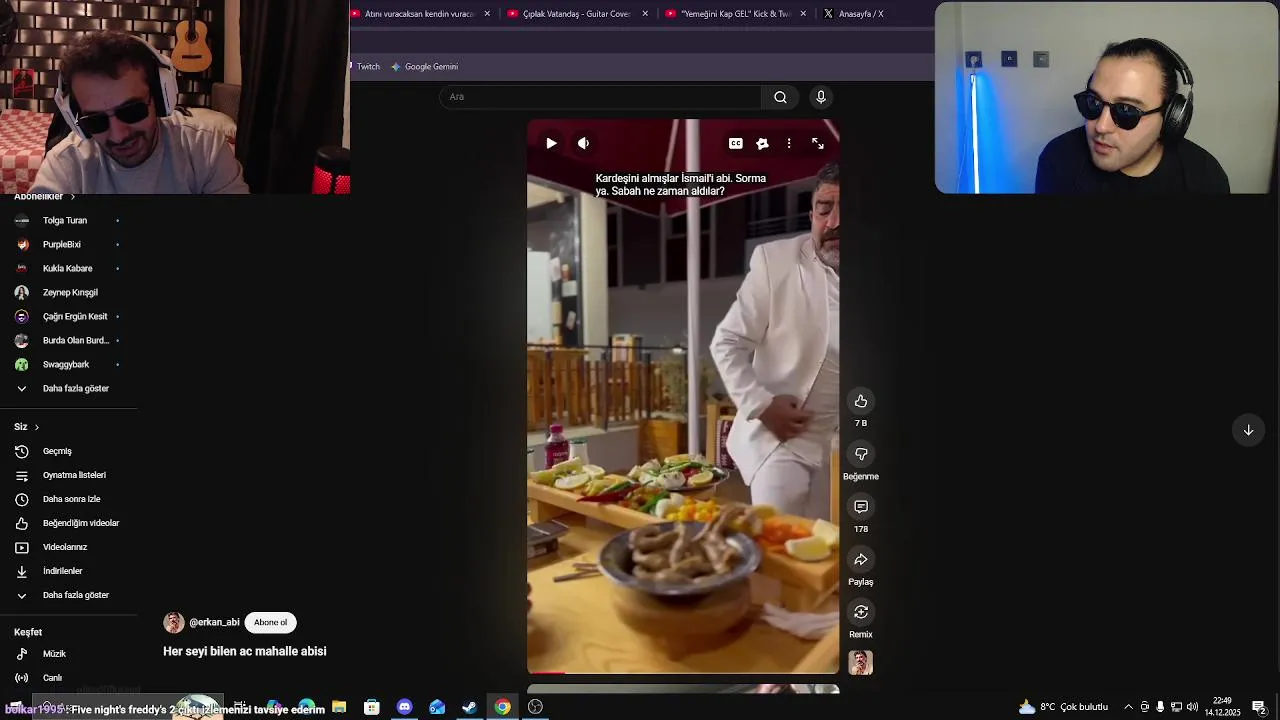Open the system volume tray icon
The width and height of the screenshot is (1280, 720).
click(x=1192, y=707)
